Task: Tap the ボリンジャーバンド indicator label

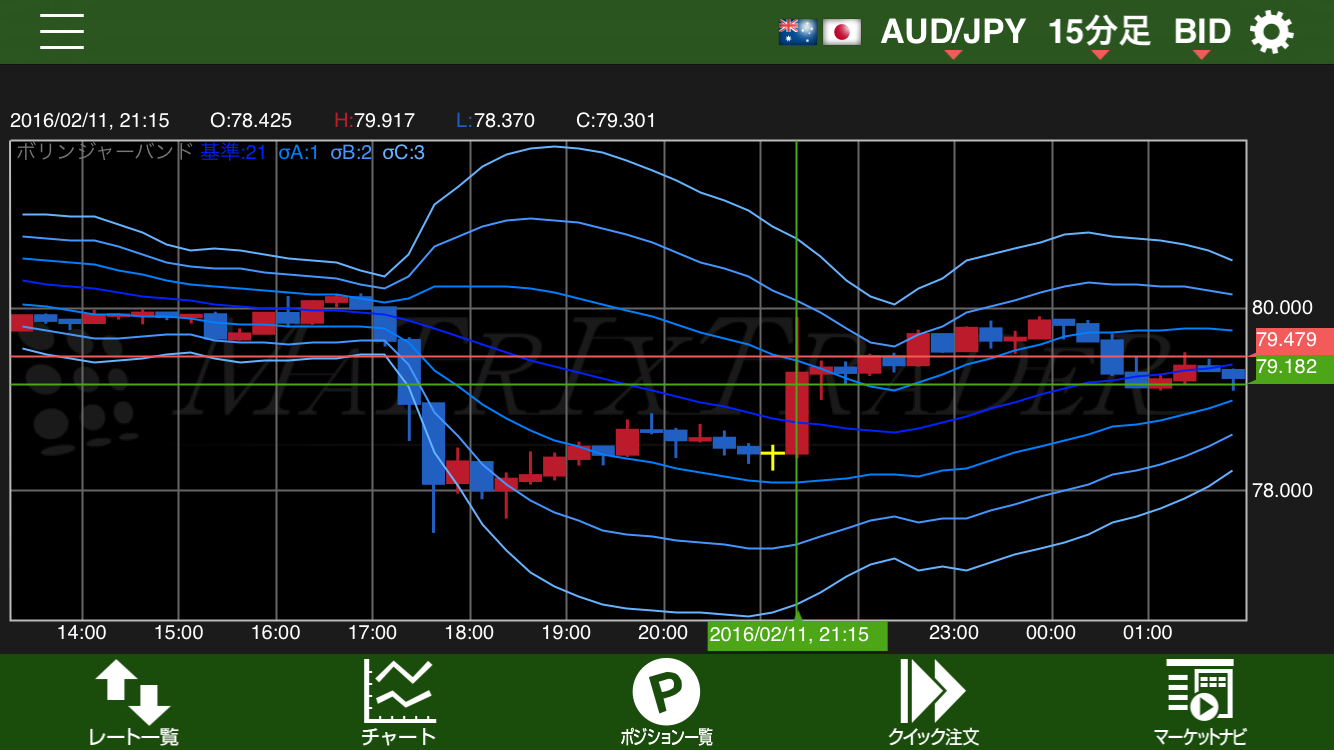Action: pos(103,152)
